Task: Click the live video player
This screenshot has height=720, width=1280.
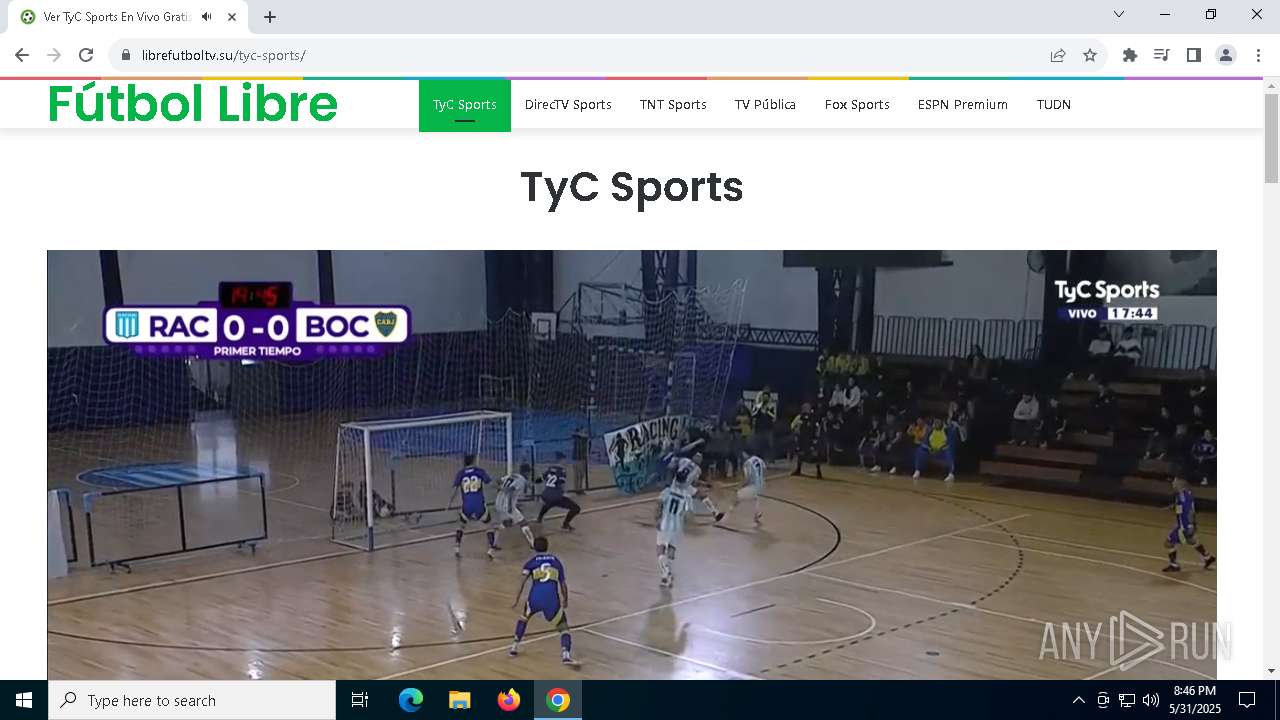Action: [x=632, y=465]
